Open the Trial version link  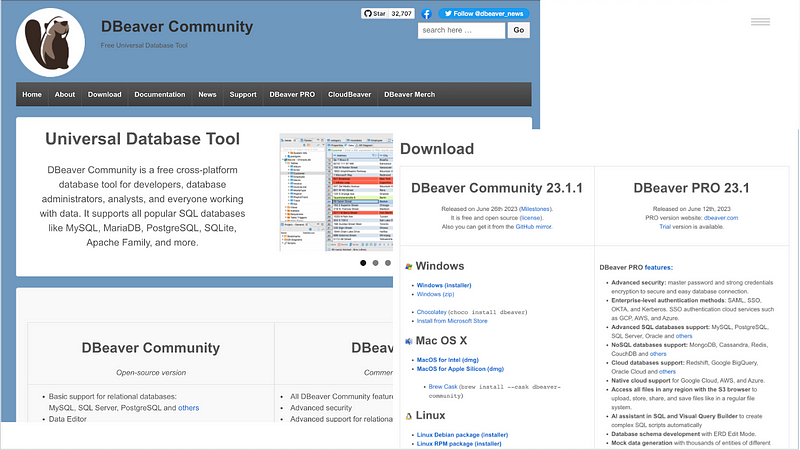(665, 227)
